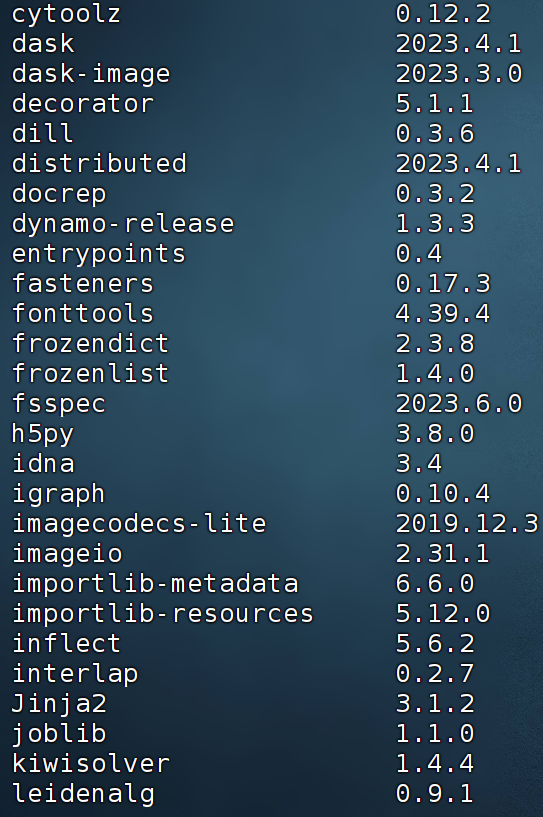This screenshot has height=817, width=543.
Task: Click the igraph package name
Action: [58, 494]
